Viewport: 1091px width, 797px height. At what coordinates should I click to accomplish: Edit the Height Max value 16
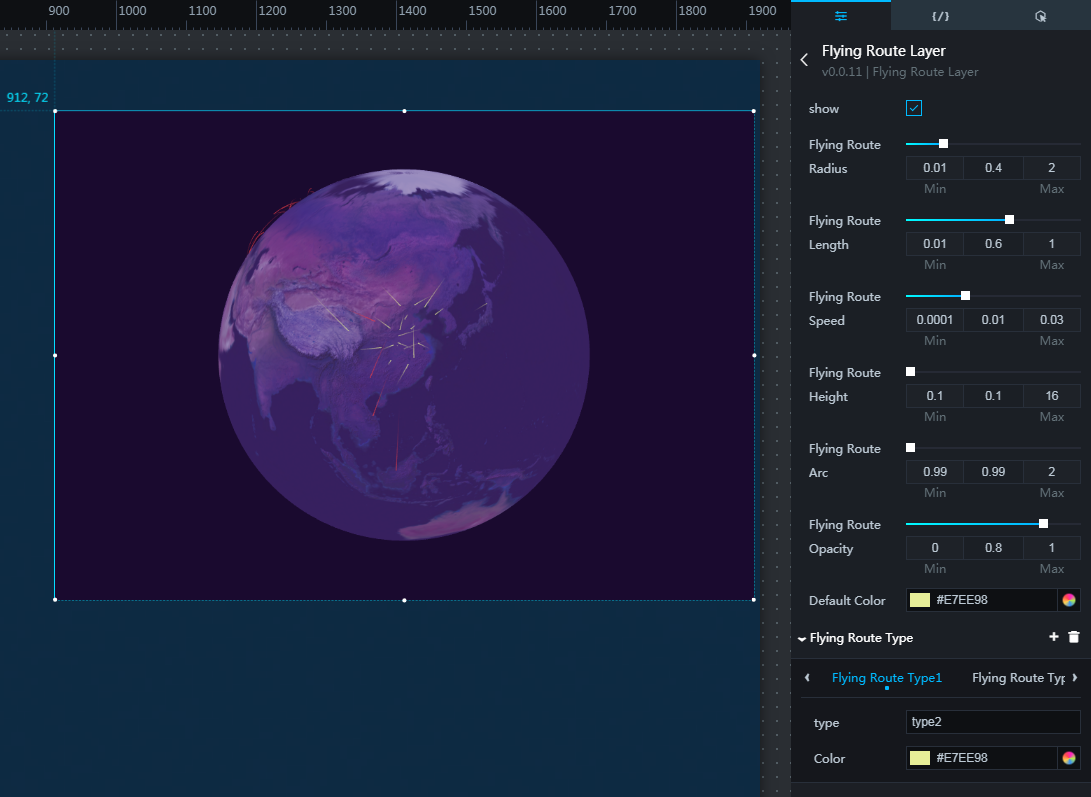pyautogui.click(x=1051, y=395)
